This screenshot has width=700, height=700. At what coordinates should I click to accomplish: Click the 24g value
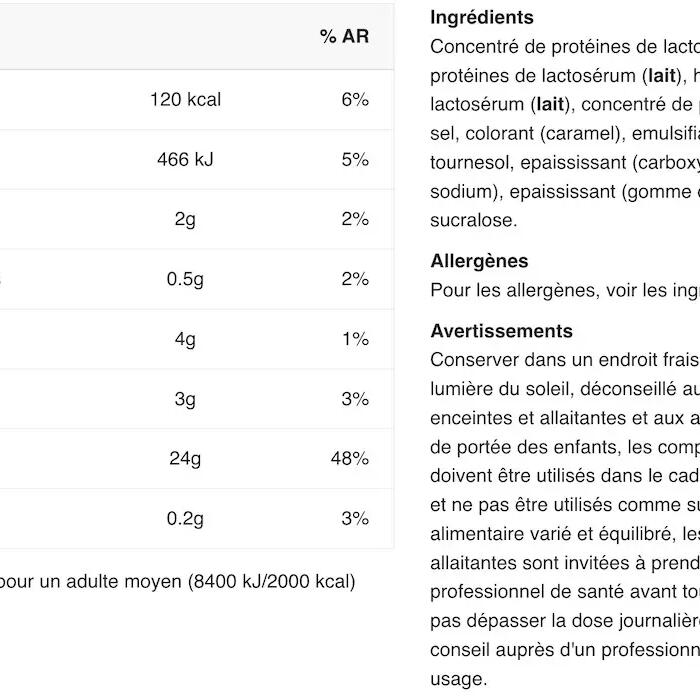(x=185, y=459)
